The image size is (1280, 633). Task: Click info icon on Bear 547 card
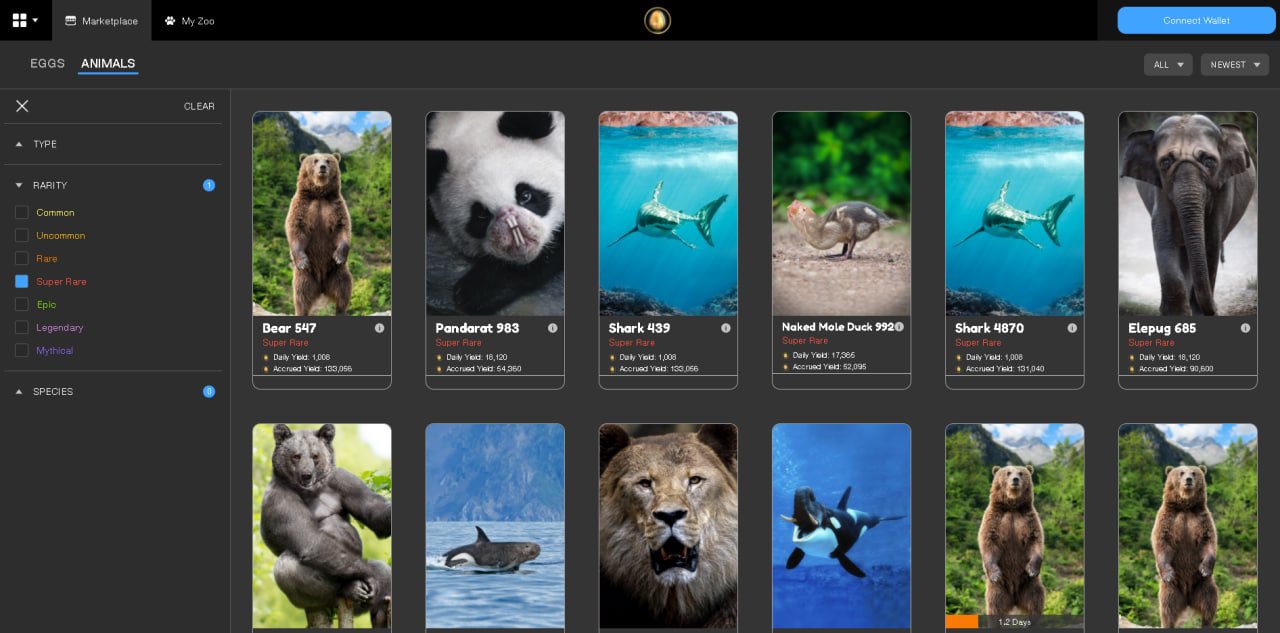380,328
